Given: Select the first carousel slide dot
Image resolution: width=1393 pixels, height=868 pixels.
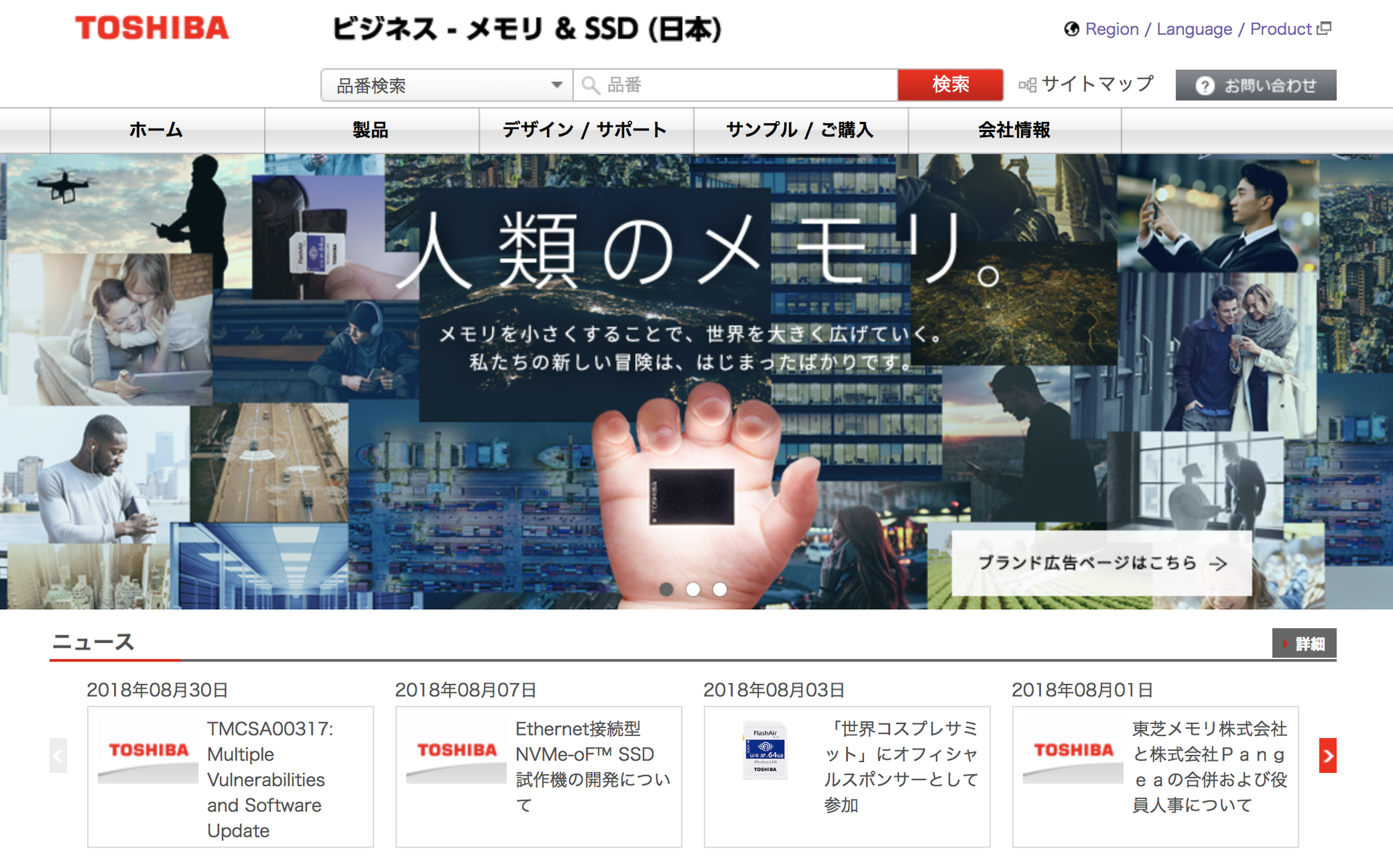Looking at the screenshot, I should click(x=666, y=590).
